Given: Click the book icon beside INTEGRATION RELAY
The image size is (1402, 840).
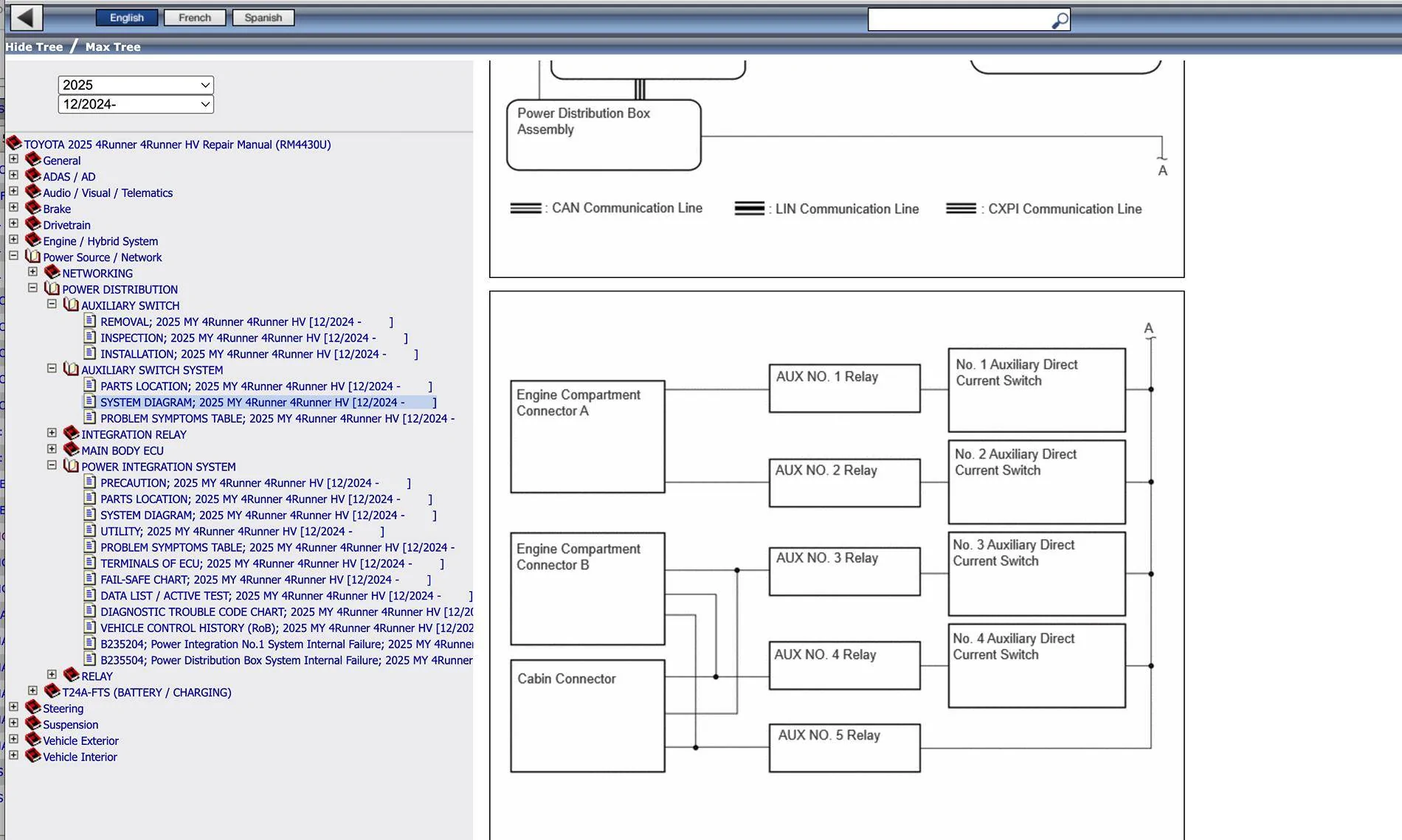Looking at the screenshot, I should point(71,434).
